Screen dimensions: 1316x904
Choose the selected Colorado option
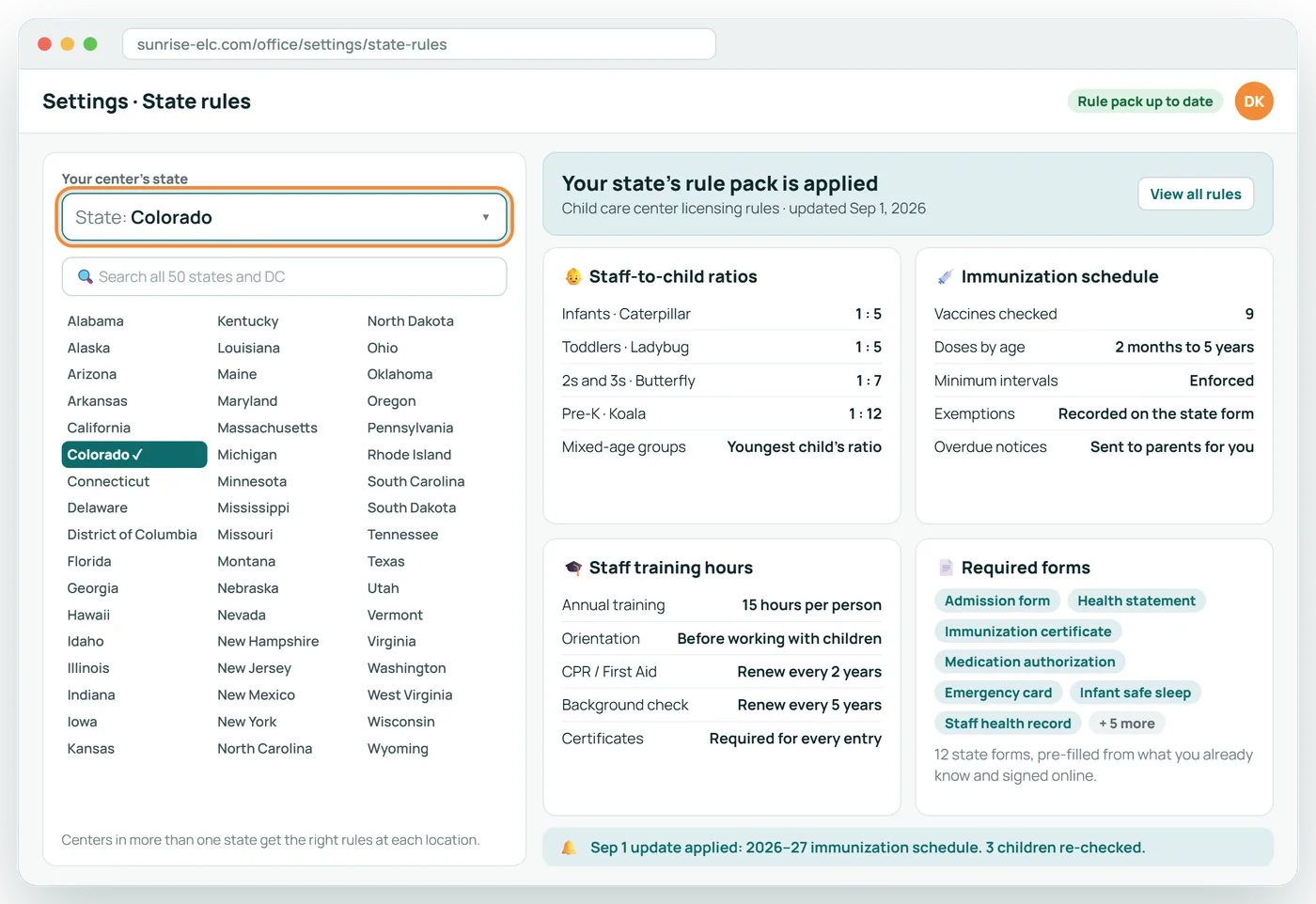coord(134,455)
